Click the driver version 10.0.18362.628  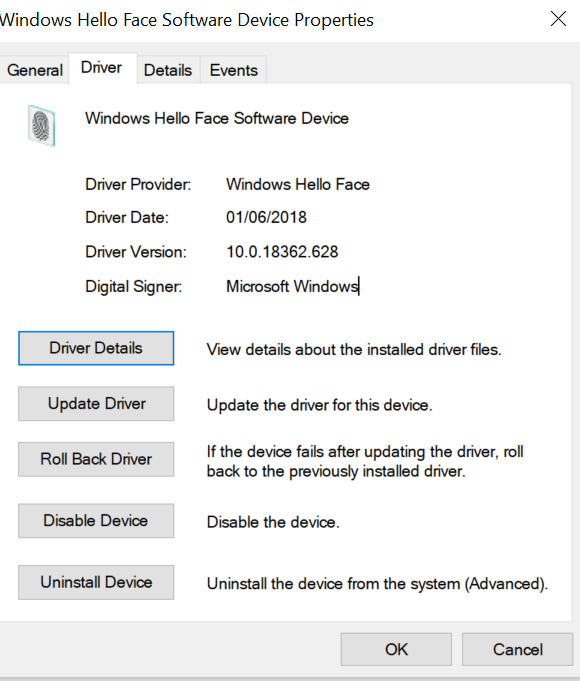(282, 252)
